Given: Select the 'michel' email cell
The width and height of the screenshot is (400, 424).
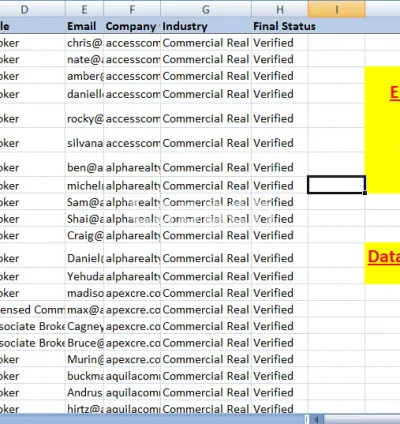Looking at the screenshot, I should (84, 185).
